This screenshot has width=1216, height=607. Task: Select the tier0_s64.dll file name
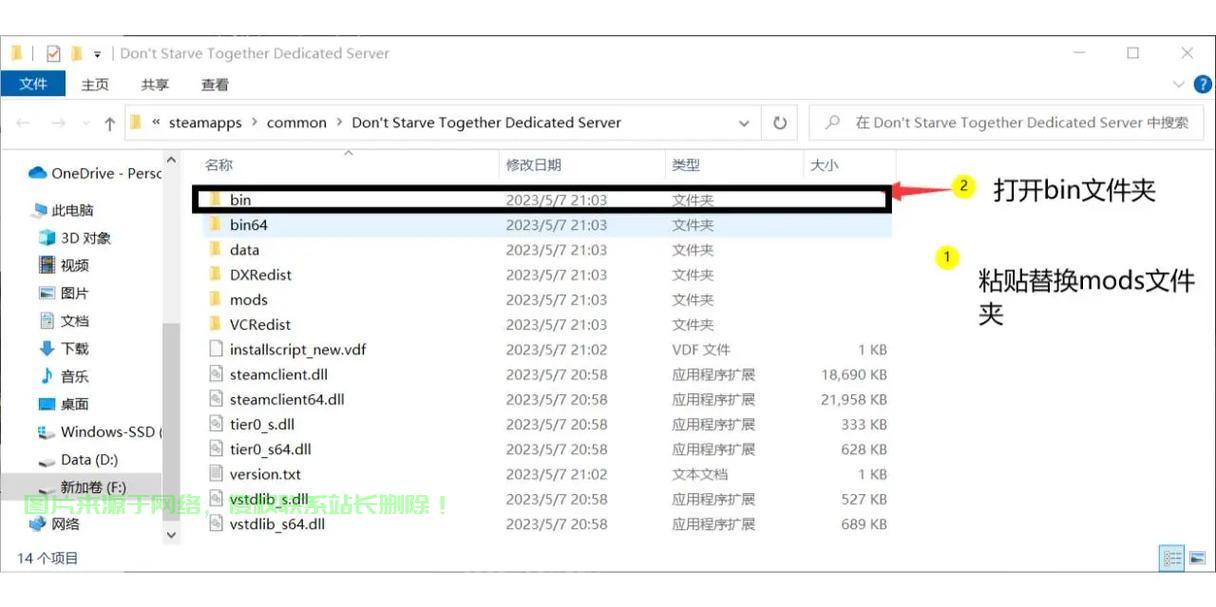pyautogui.click(x=270, y=449)
